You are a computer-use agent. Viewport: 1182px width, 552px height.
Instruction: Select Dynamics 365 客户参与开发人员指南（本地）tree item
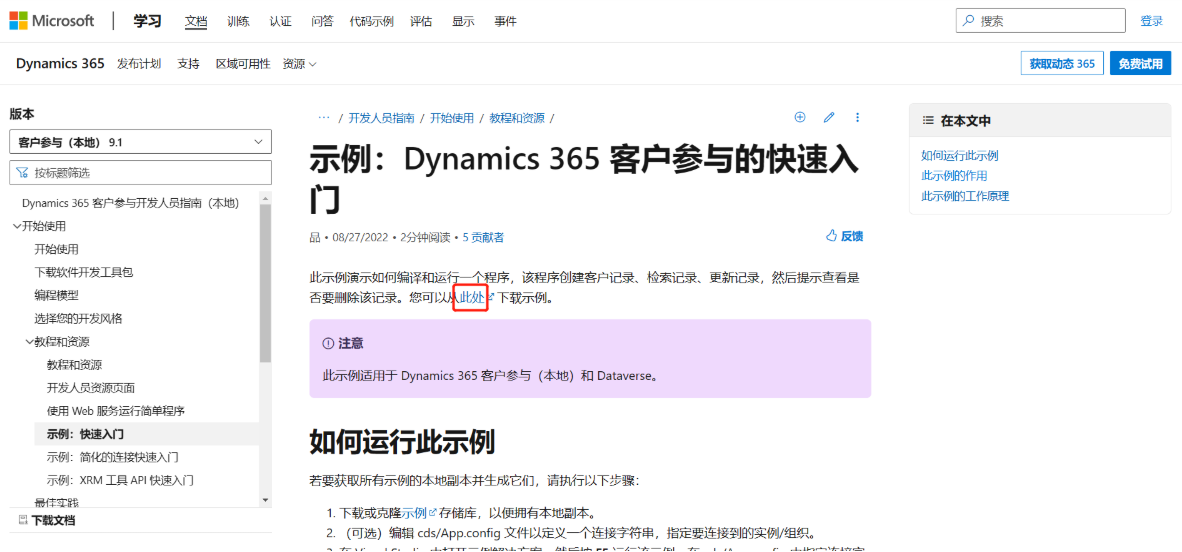(x=130, y=202)
